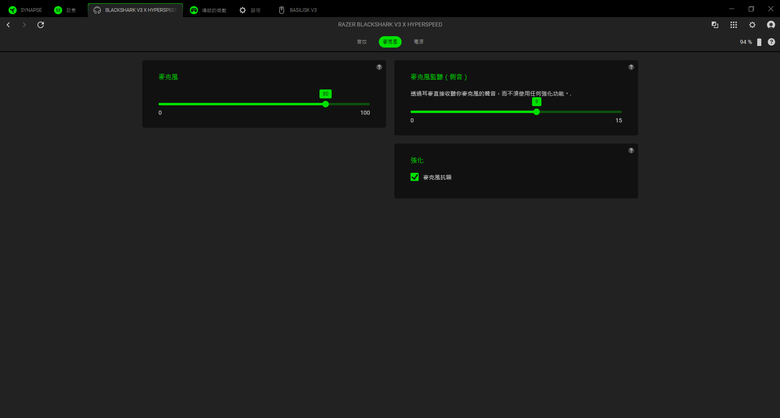Open settings gear beside the profile avatar
The height and width of the screenshot is (418, 780).
752,25
